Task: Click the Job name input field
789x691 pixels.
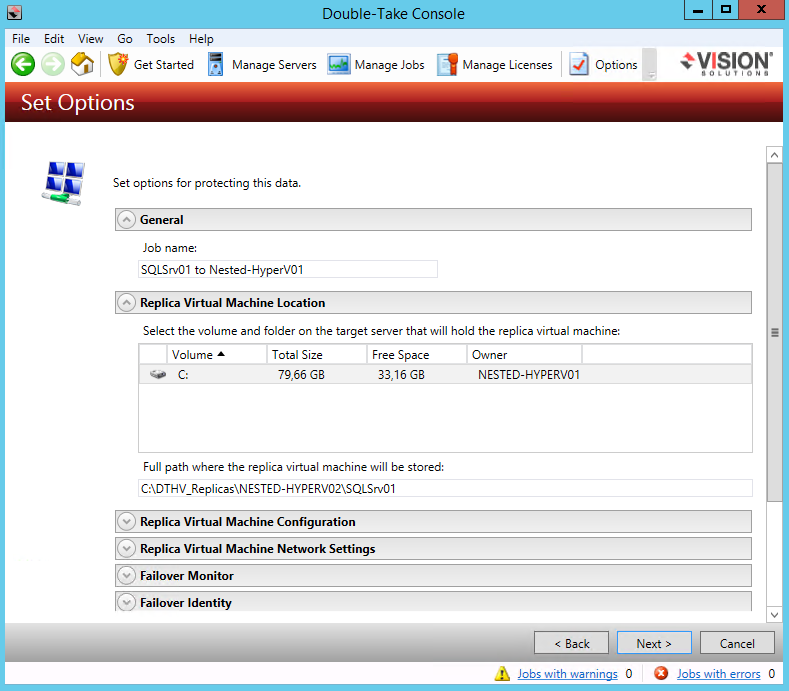Action: (x=288, y=269)
